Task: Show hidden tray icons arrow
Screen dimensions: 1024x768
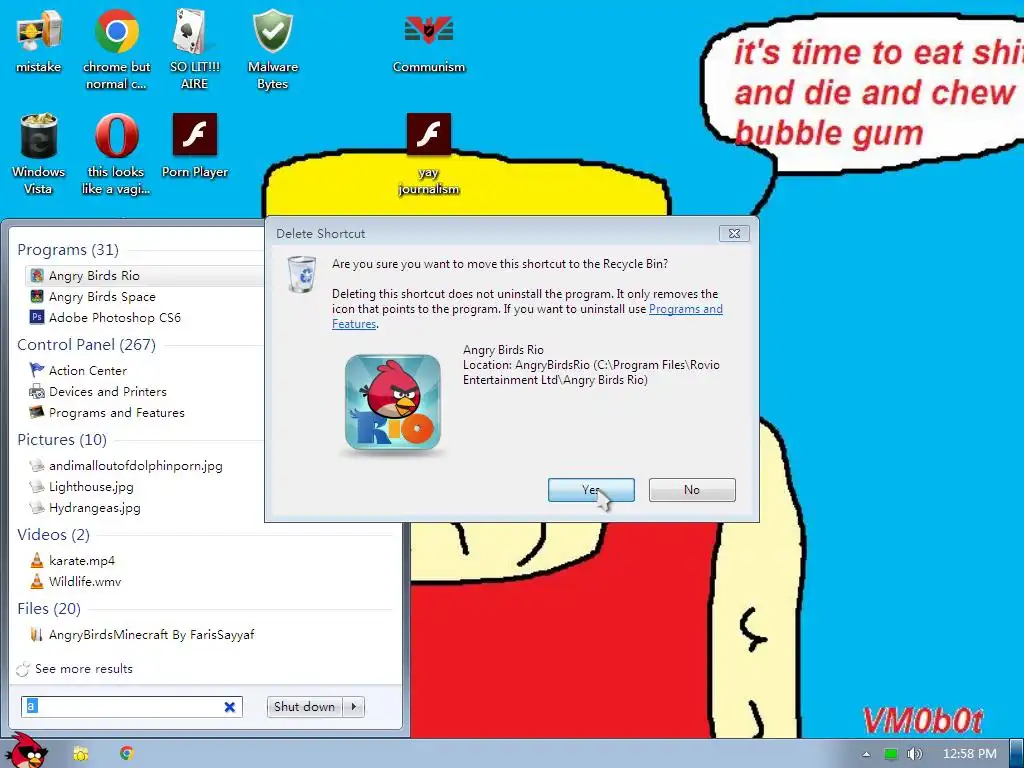Action: click(866, 754)
